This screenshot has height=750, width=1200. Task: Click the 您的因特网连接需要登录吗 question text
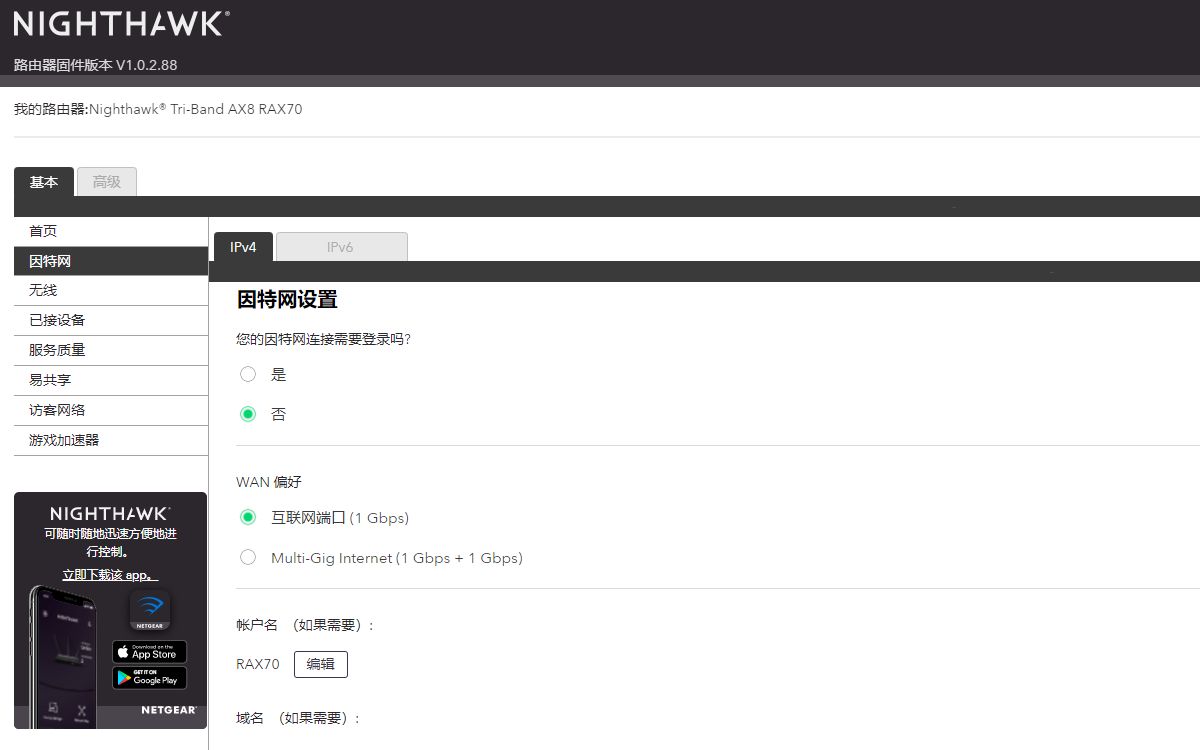[x=324, y=339]
